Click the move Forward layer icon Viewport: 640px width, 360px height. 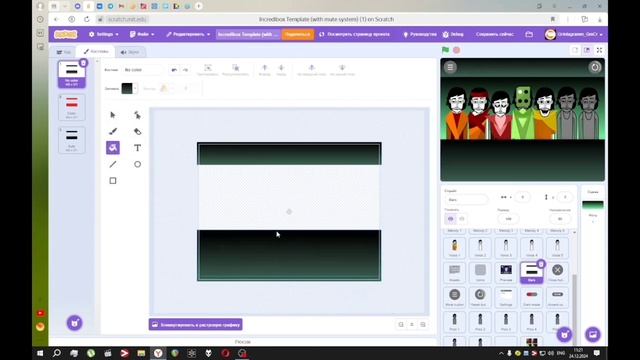click(x=264, y=69)
